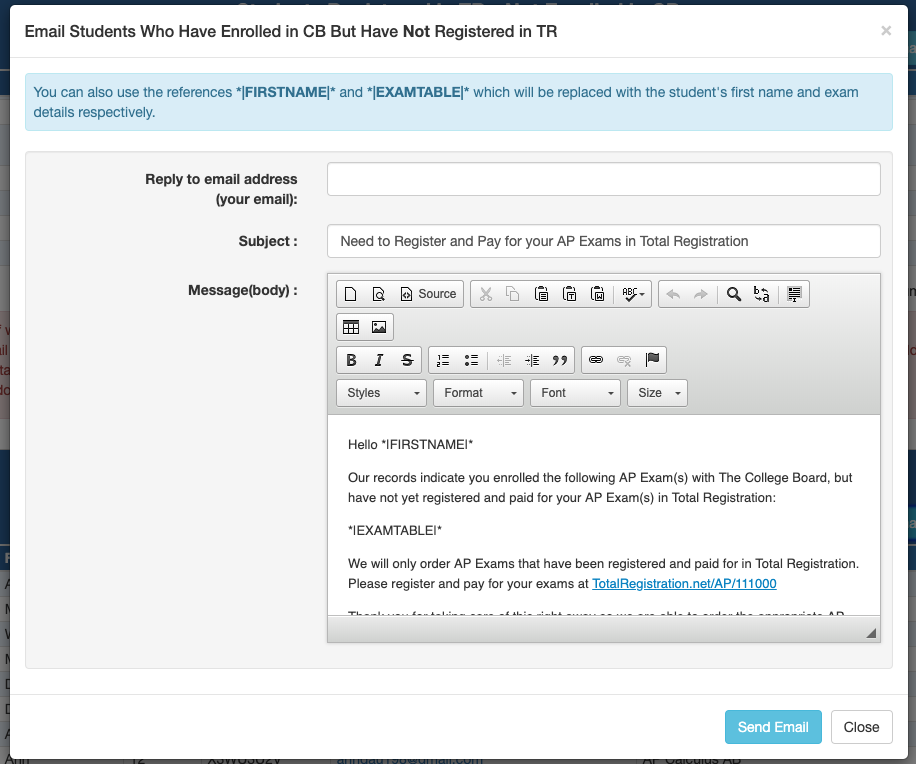
Task: Click the blue info banner about references
Action: click(x=459, y=102)
